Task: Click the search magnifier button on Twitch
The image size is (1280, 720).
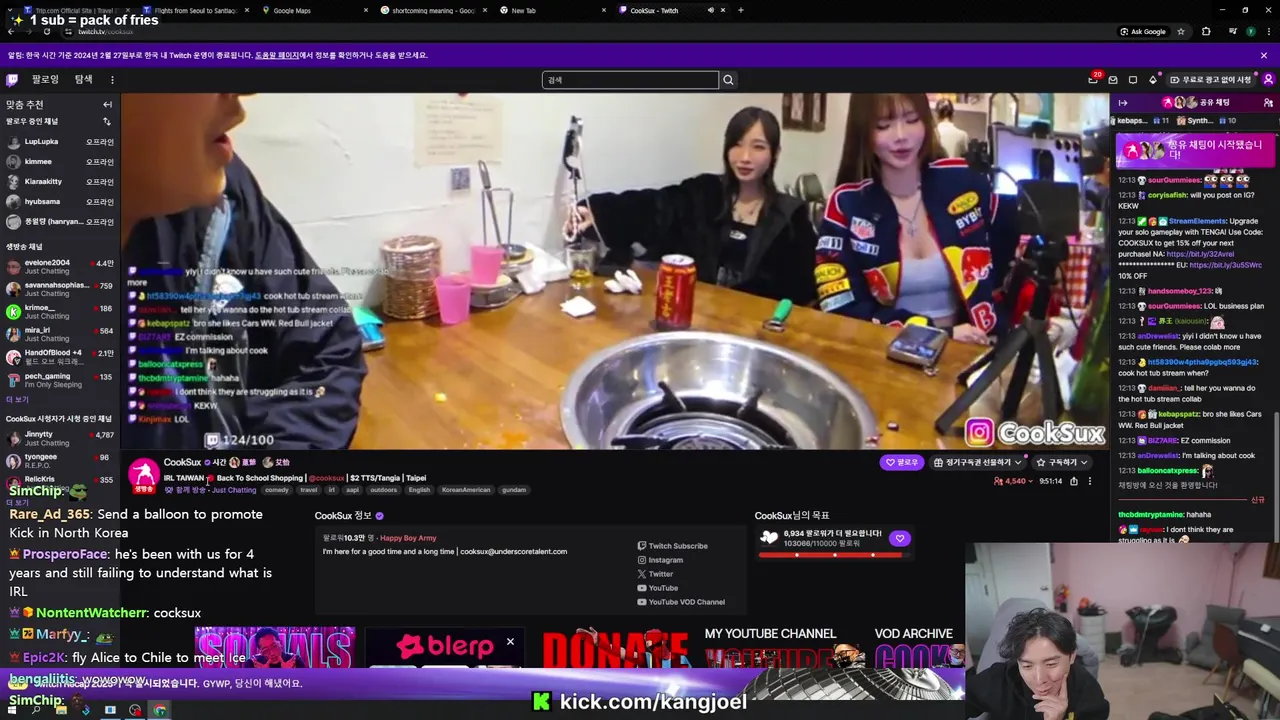Action: tap(728, 80)
